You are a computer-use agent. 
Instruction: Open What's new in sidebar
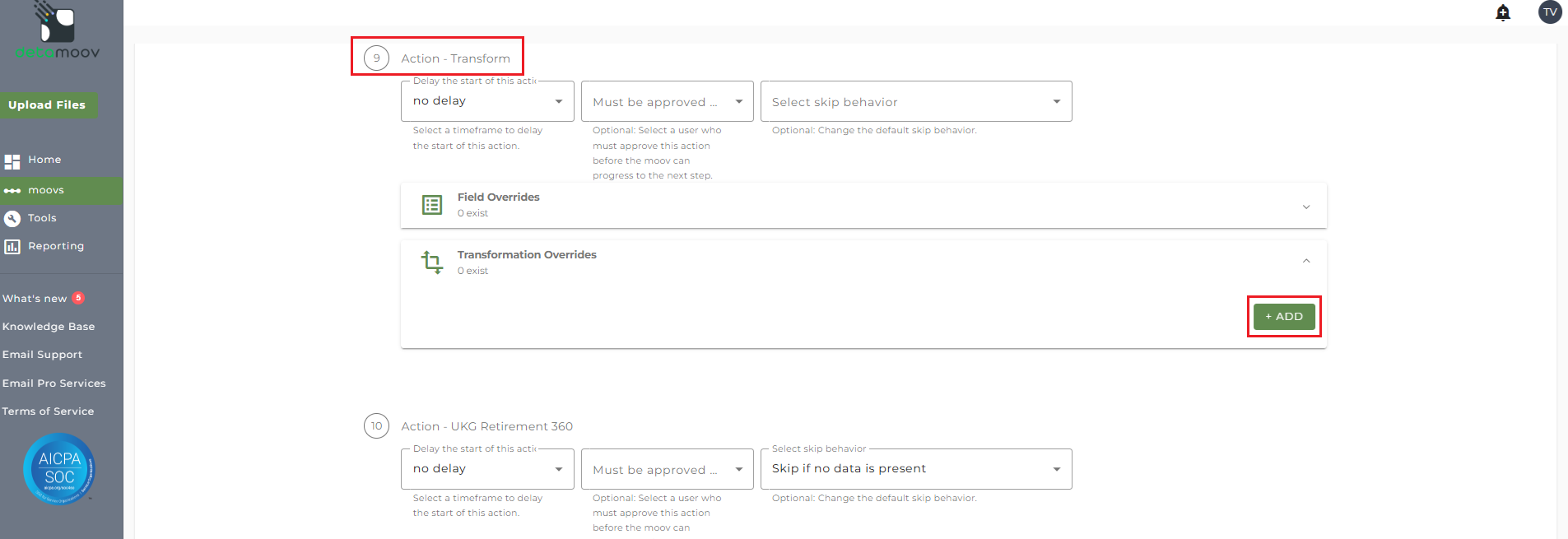(x=35, y=299)
